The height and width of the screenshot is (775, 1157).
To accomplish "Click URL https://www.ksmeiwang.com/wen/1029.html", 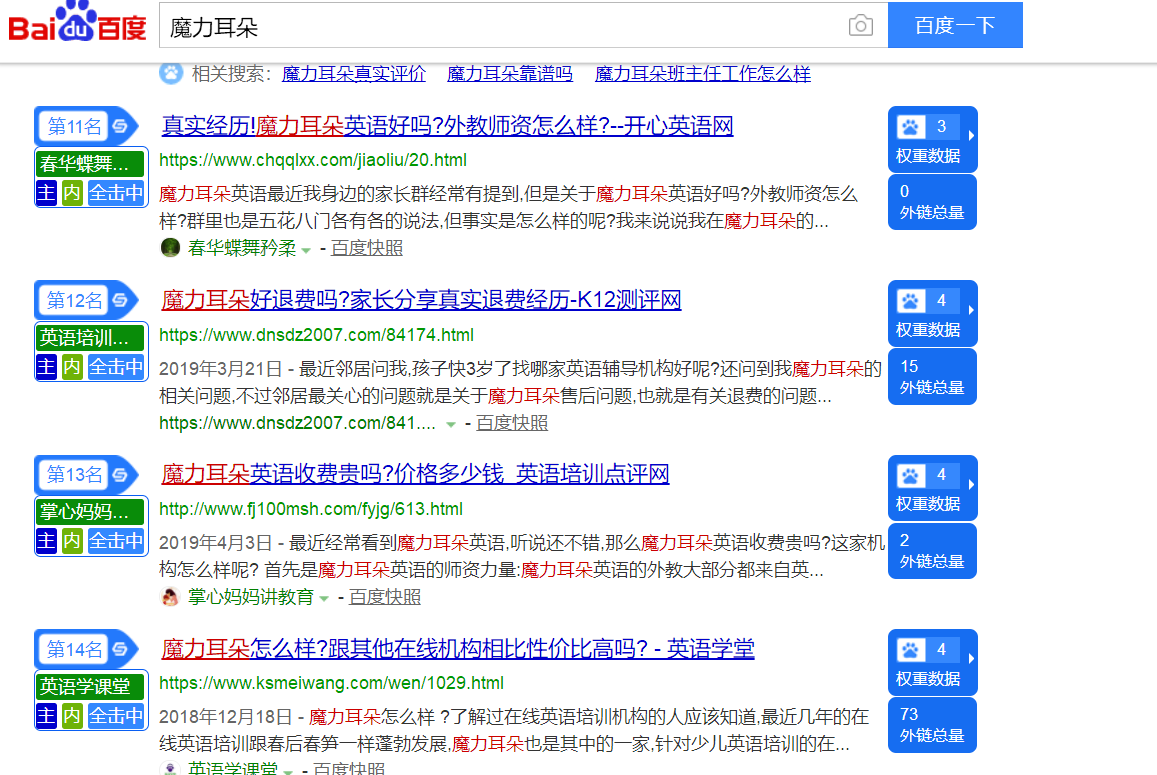I will point(331,683).
